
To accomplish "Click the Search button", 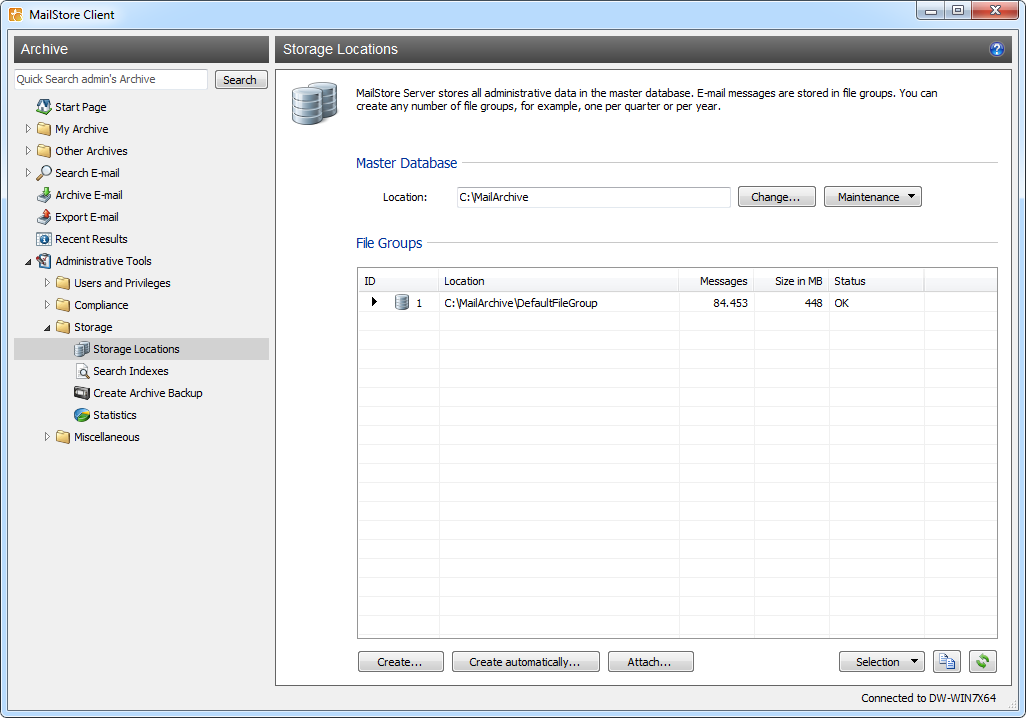I will (241, 80).
